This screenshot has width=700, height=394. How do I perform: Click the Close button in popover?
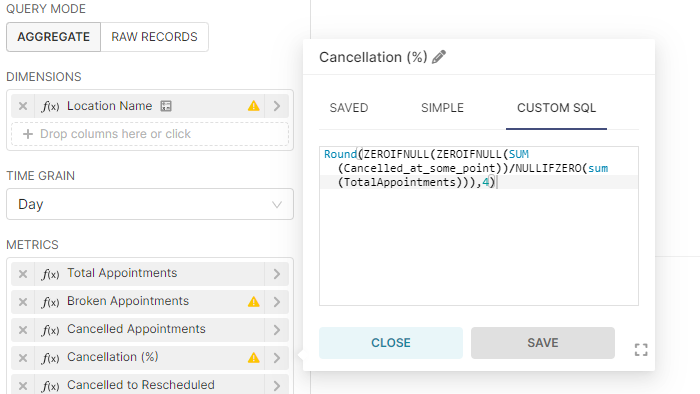pos(391,343)
